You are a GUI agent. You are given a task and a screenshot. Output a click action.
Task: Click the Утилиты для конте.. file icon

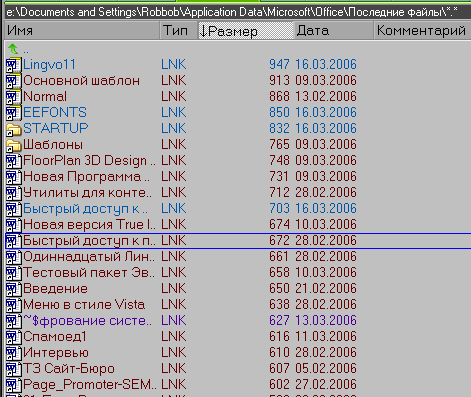coord(13,193)
